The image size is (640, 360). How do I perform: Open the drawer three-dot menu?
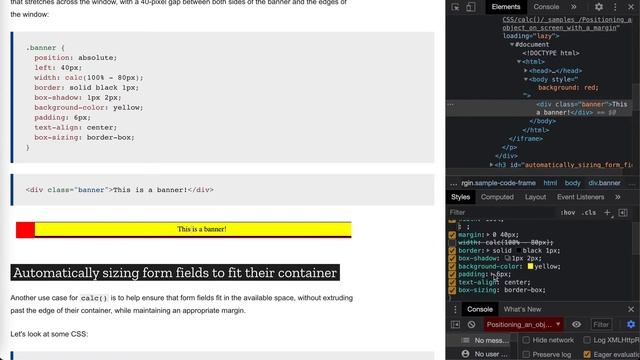(455, 309)
